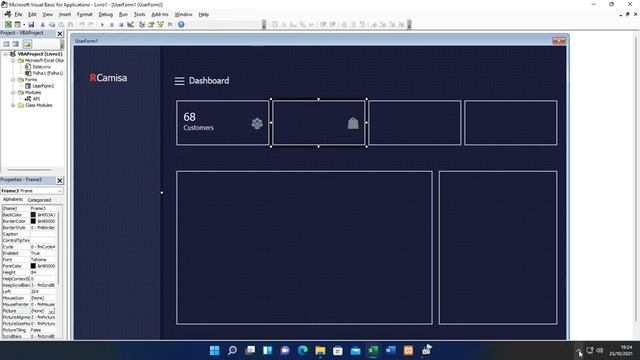
Task: Open the View menu
Action: 48,14
